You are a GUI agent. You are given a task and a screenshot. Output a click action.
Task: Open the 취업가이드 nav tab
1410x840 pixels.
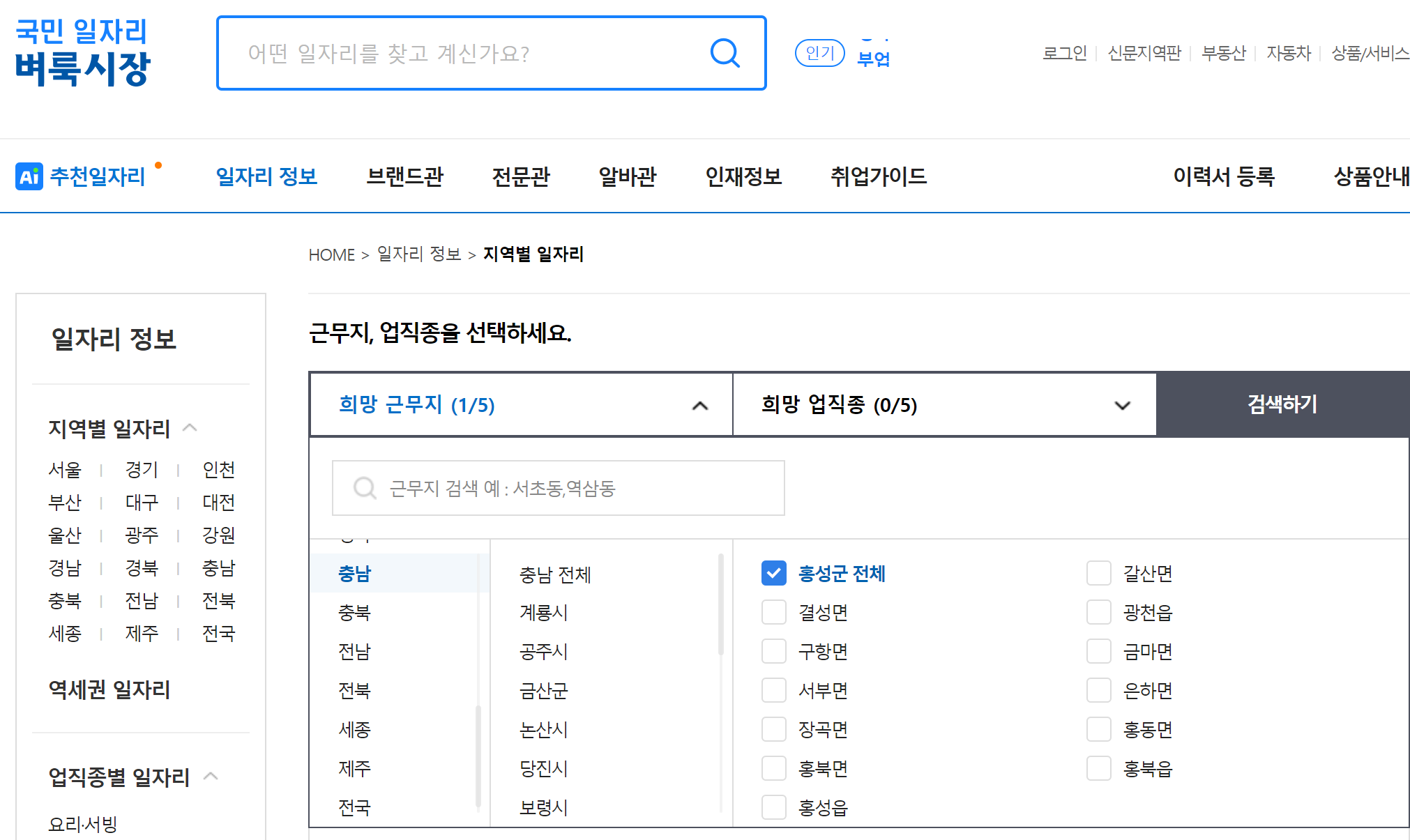(879, 176)
